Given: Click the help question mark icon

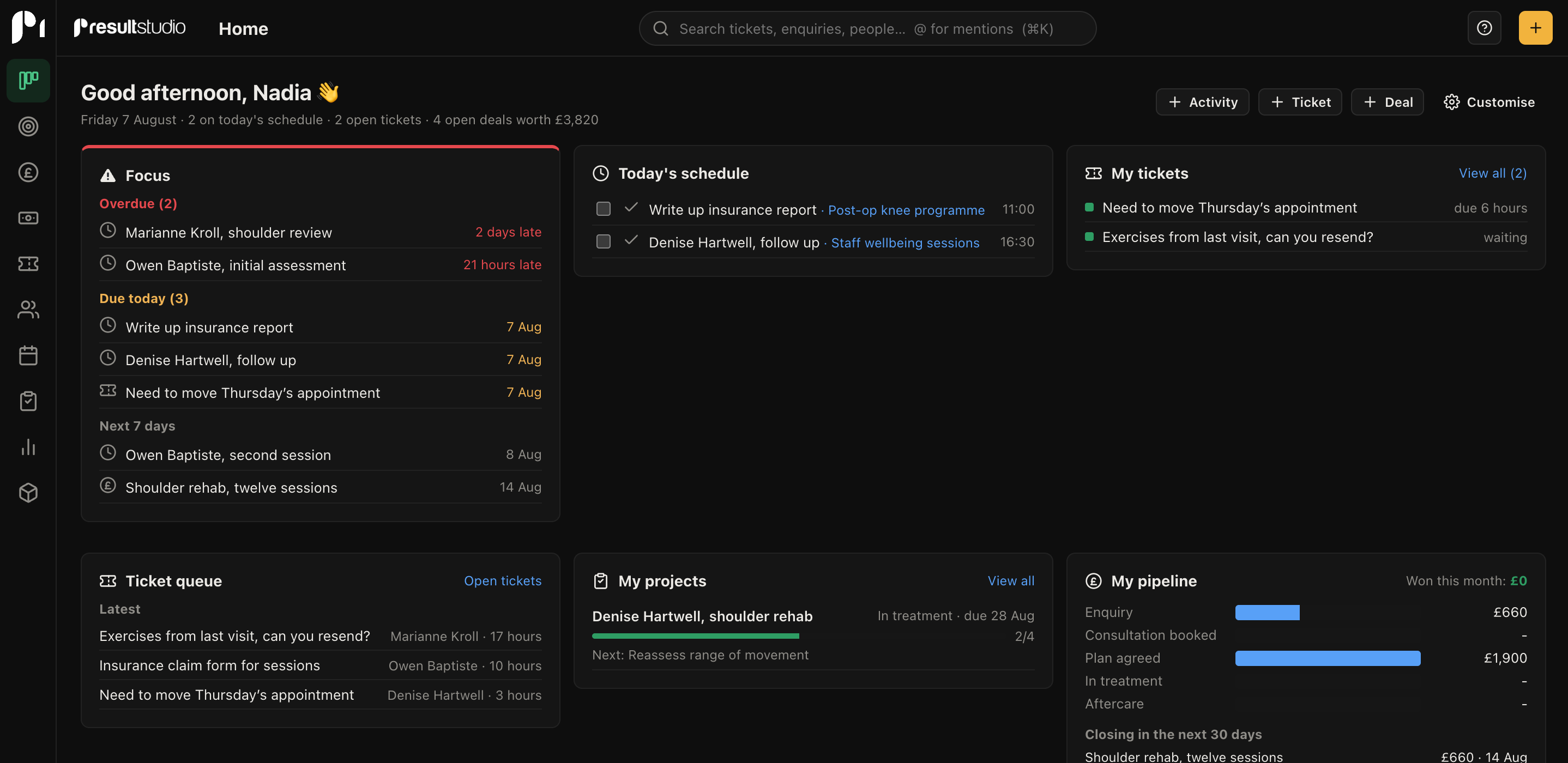Looking at the screenshot, I should pos(1484,28).
